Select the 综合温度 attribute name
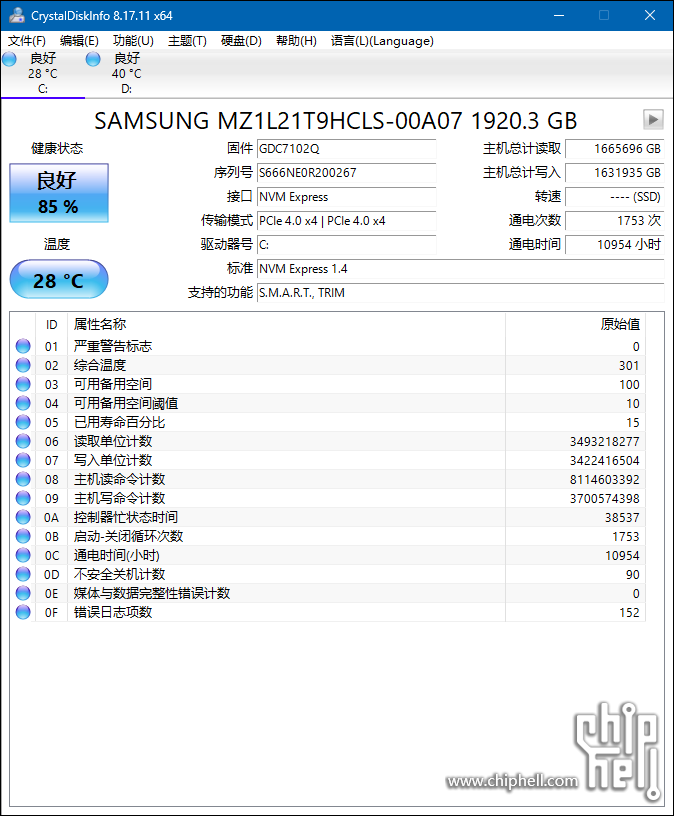Image resolution: width=674 pixels, height=816 pixels. click(100, 365)
